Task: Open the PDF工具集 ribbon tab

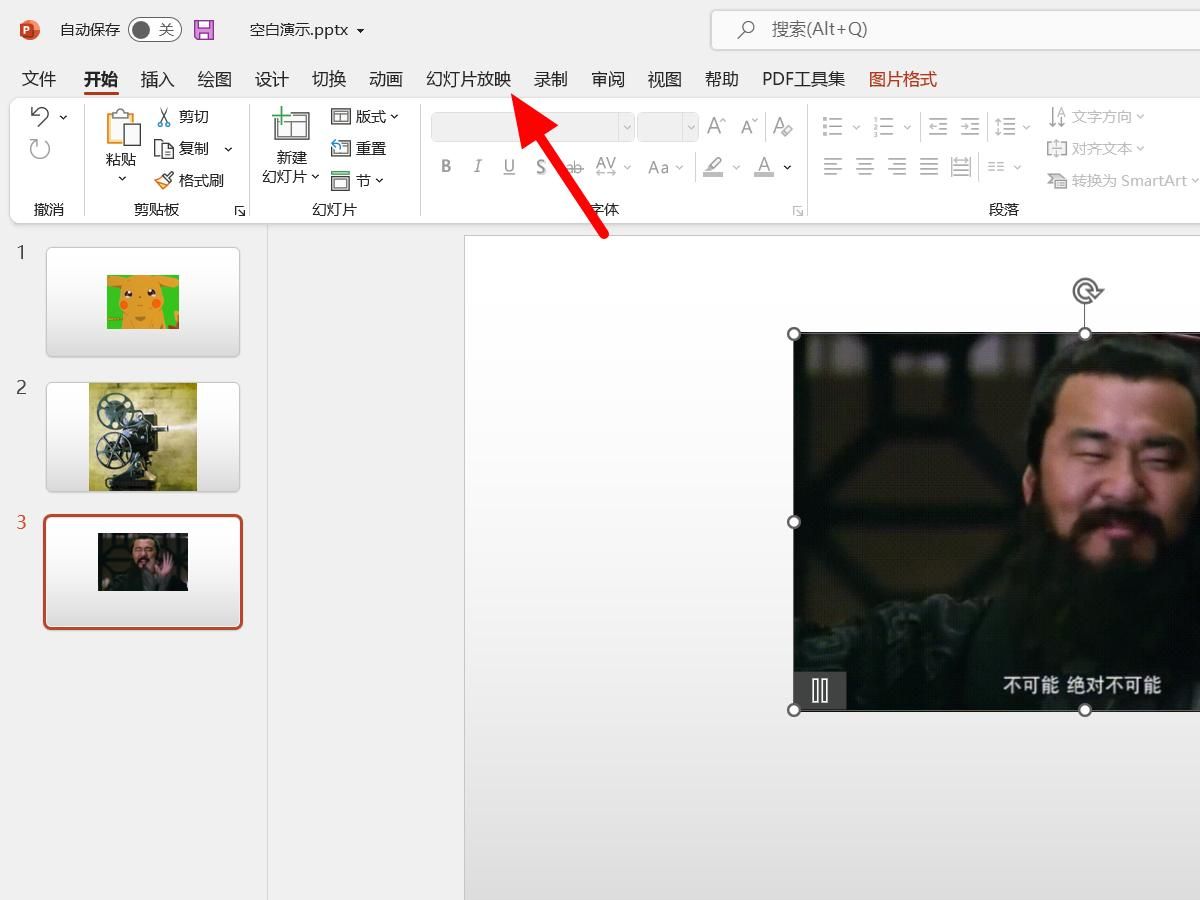Action: [x=803, y=79]
